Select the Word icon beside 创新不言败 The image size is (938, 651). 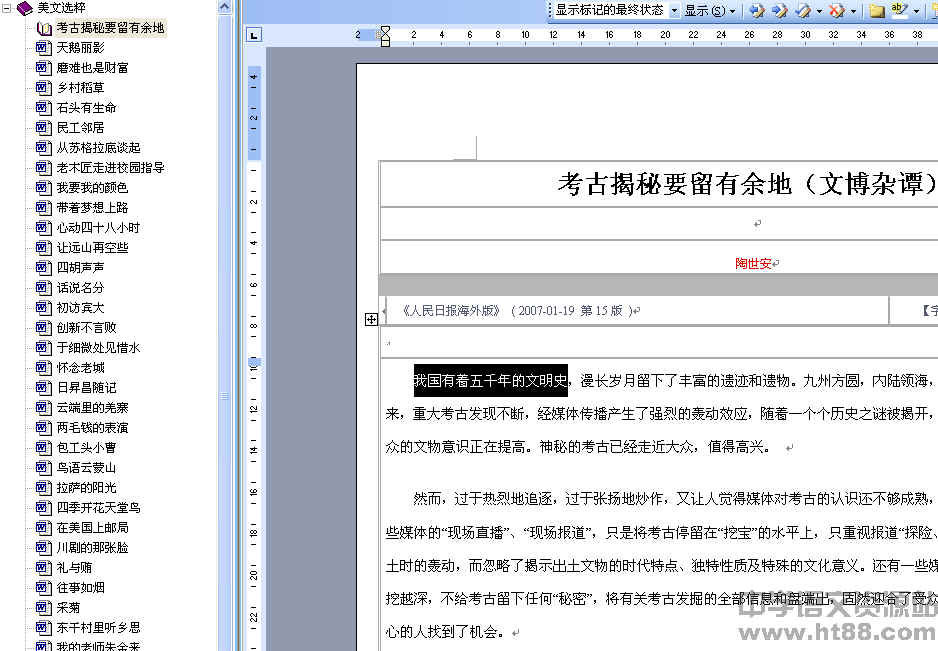44,328
